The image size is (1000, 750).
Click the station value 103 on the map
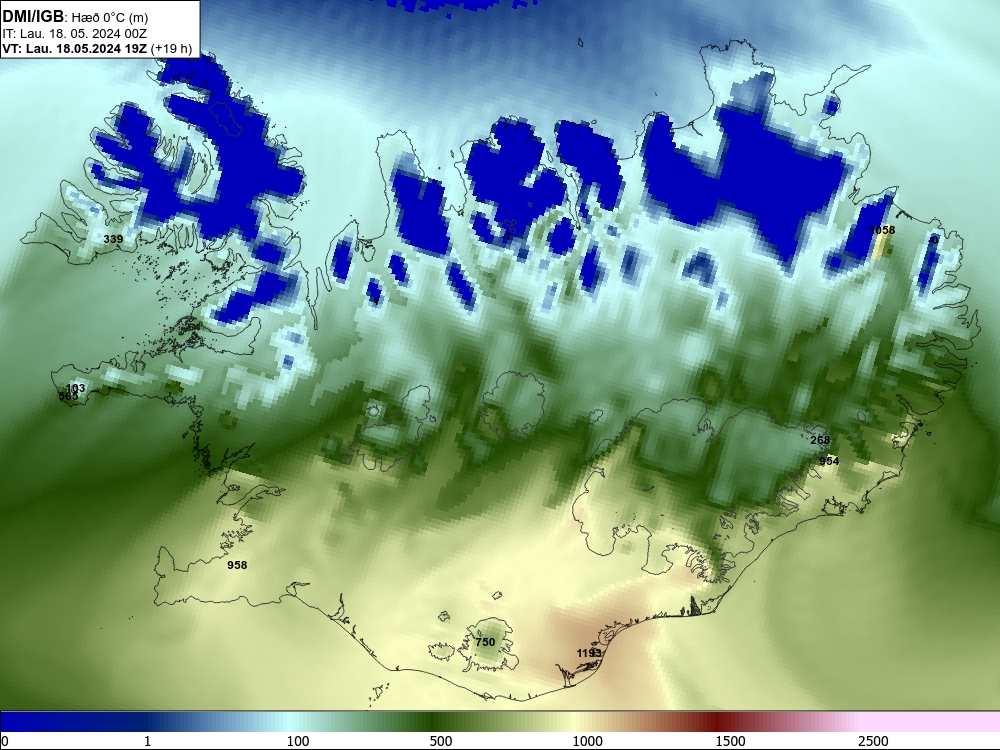tap(75, 388)
